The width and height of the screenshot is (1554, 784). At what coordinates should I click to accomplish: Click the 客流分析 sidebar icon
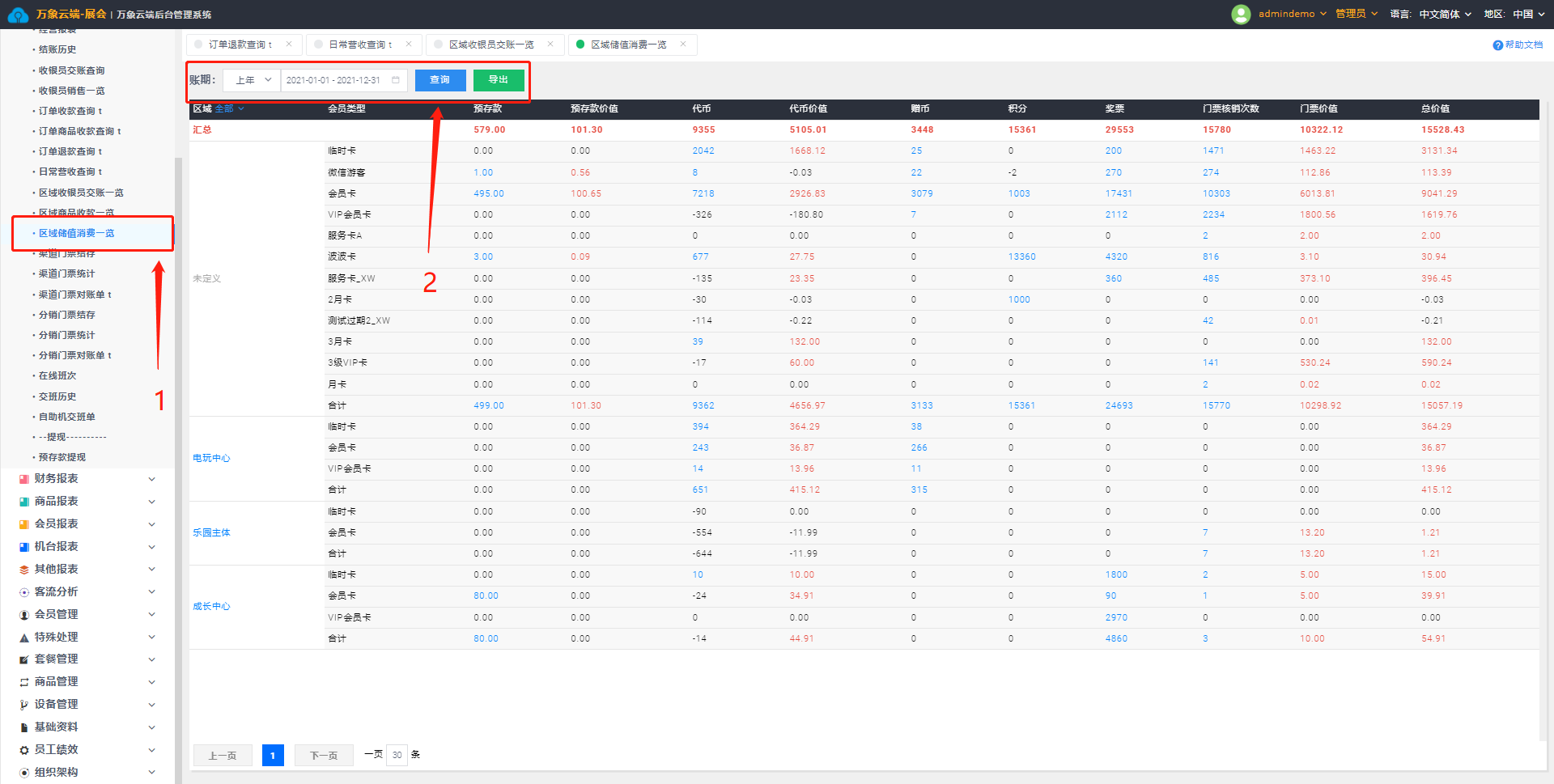(x=24, y=592)
